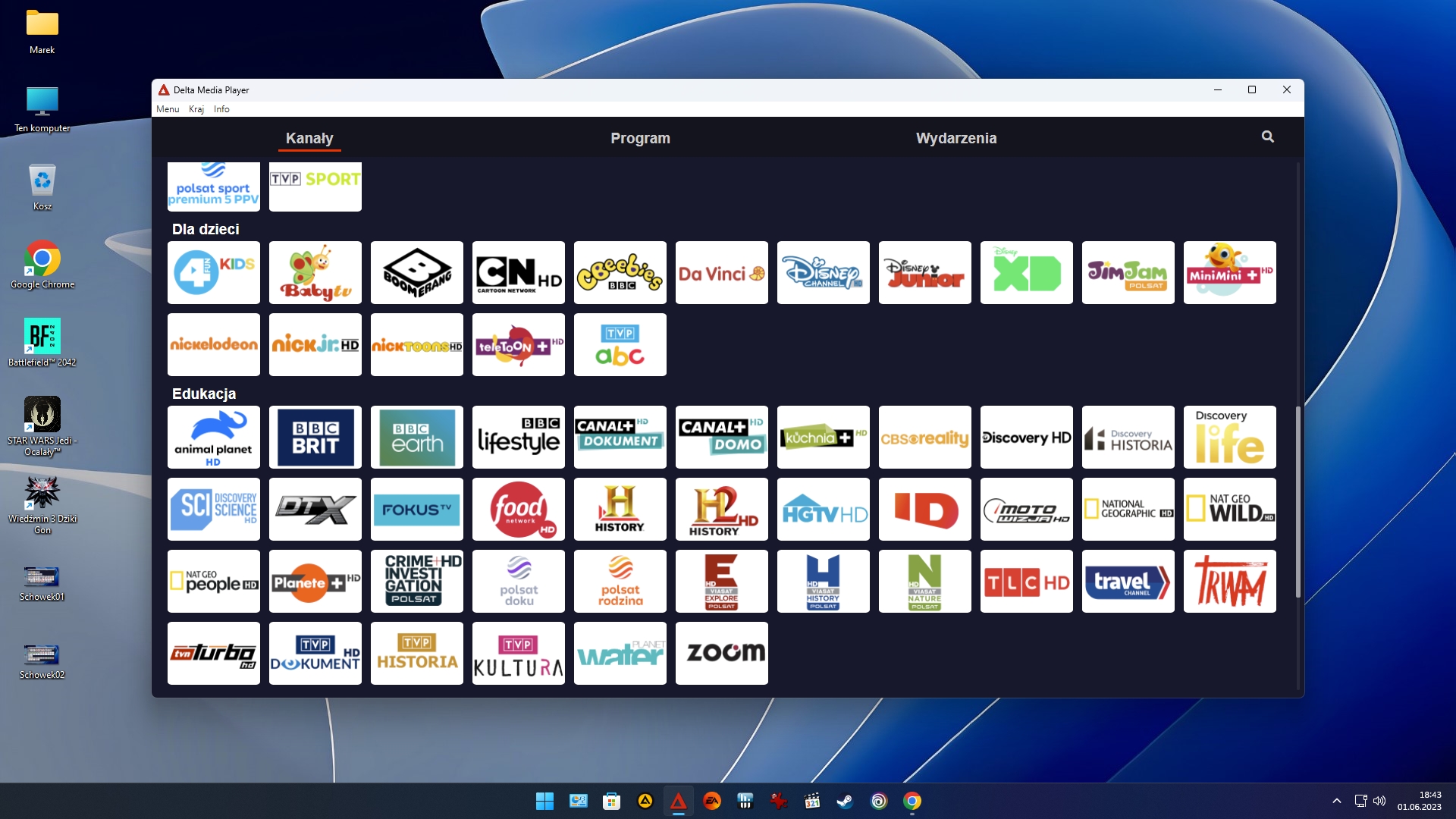Open the MiniMini+ HD channel

pos(1230,273)
